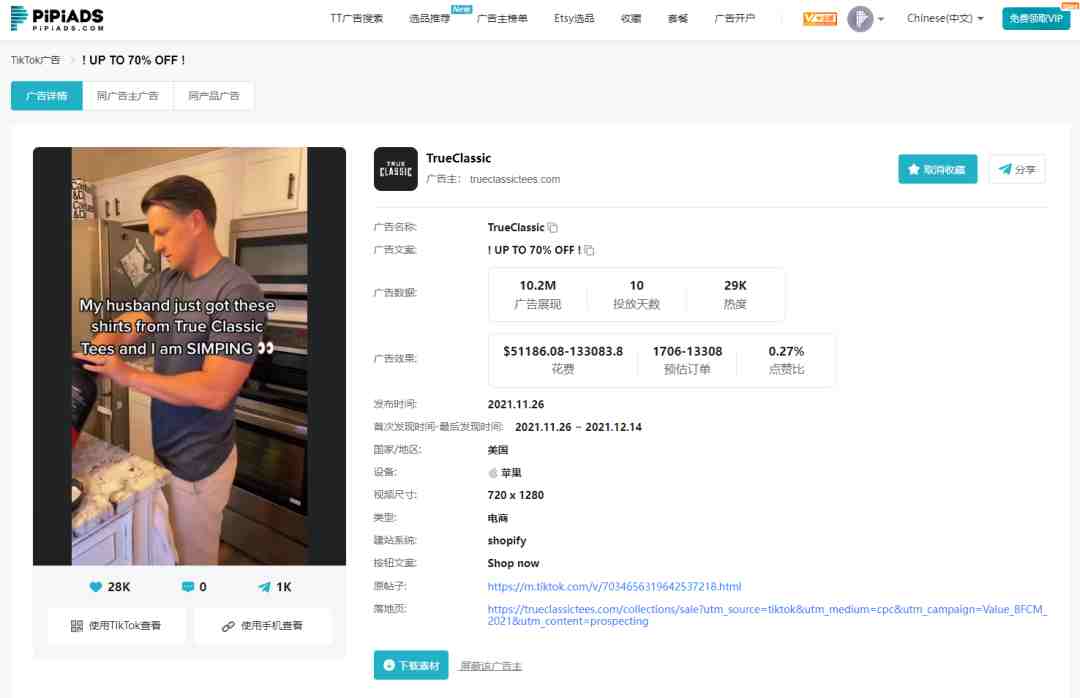
Task: Click the 1706-13308 预估订单 value
Action: coord(687,351)
